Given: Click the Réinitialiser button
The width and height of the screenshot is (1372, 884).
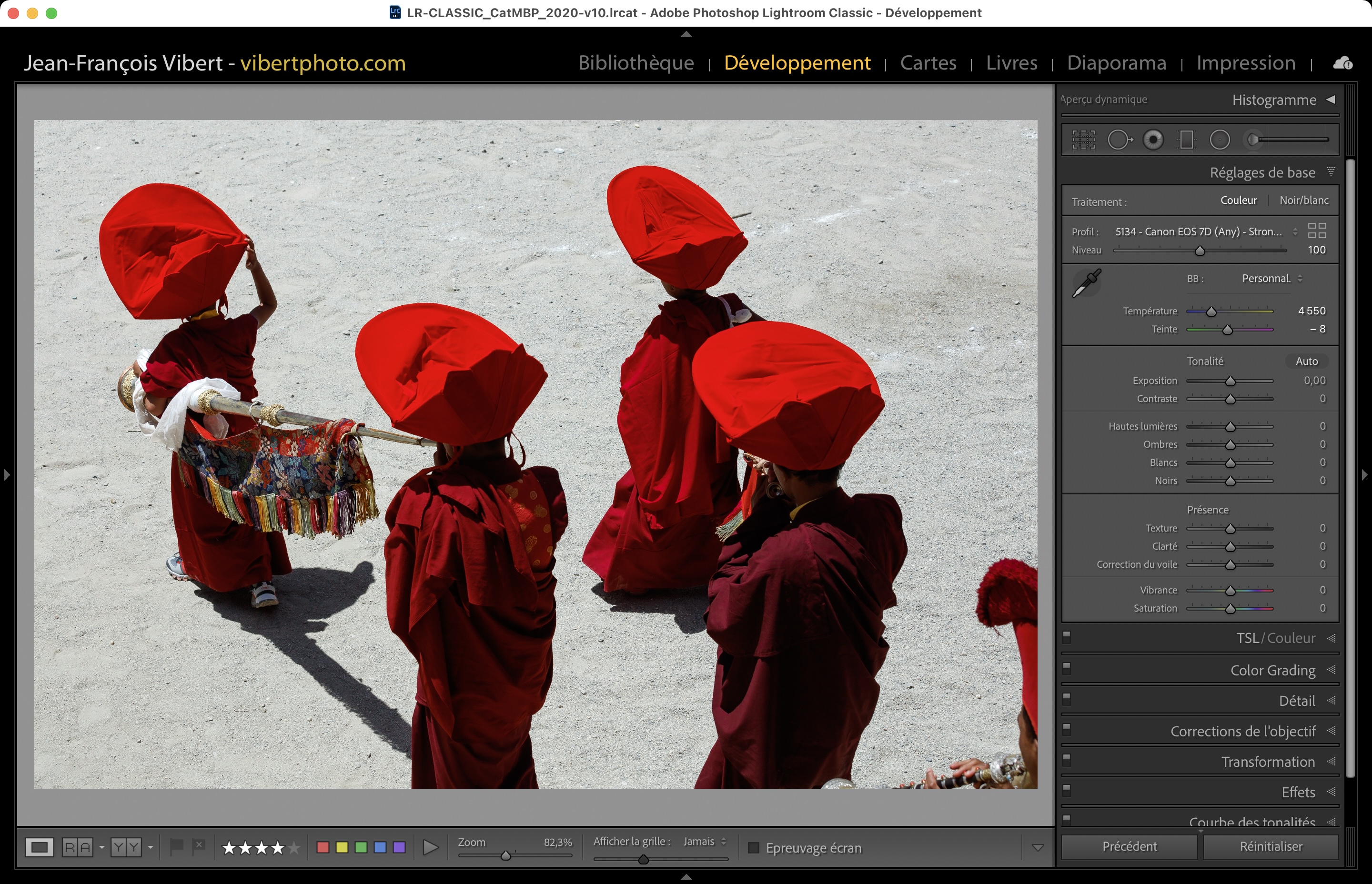Looking at the screenshot, I should coord(1271,847).
